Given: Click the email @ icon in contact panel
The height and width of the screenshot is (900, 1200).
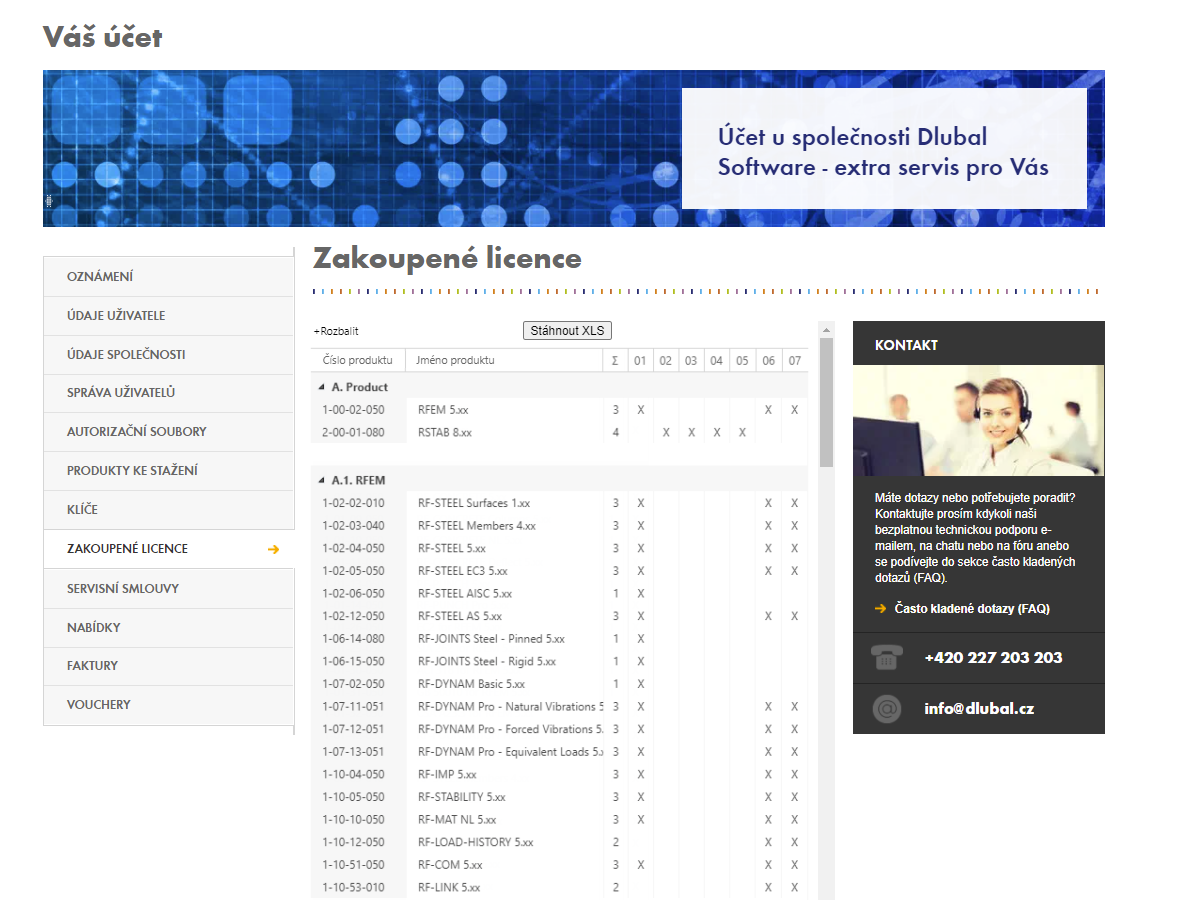Looking at the screenshot, I should click(887, 709).
